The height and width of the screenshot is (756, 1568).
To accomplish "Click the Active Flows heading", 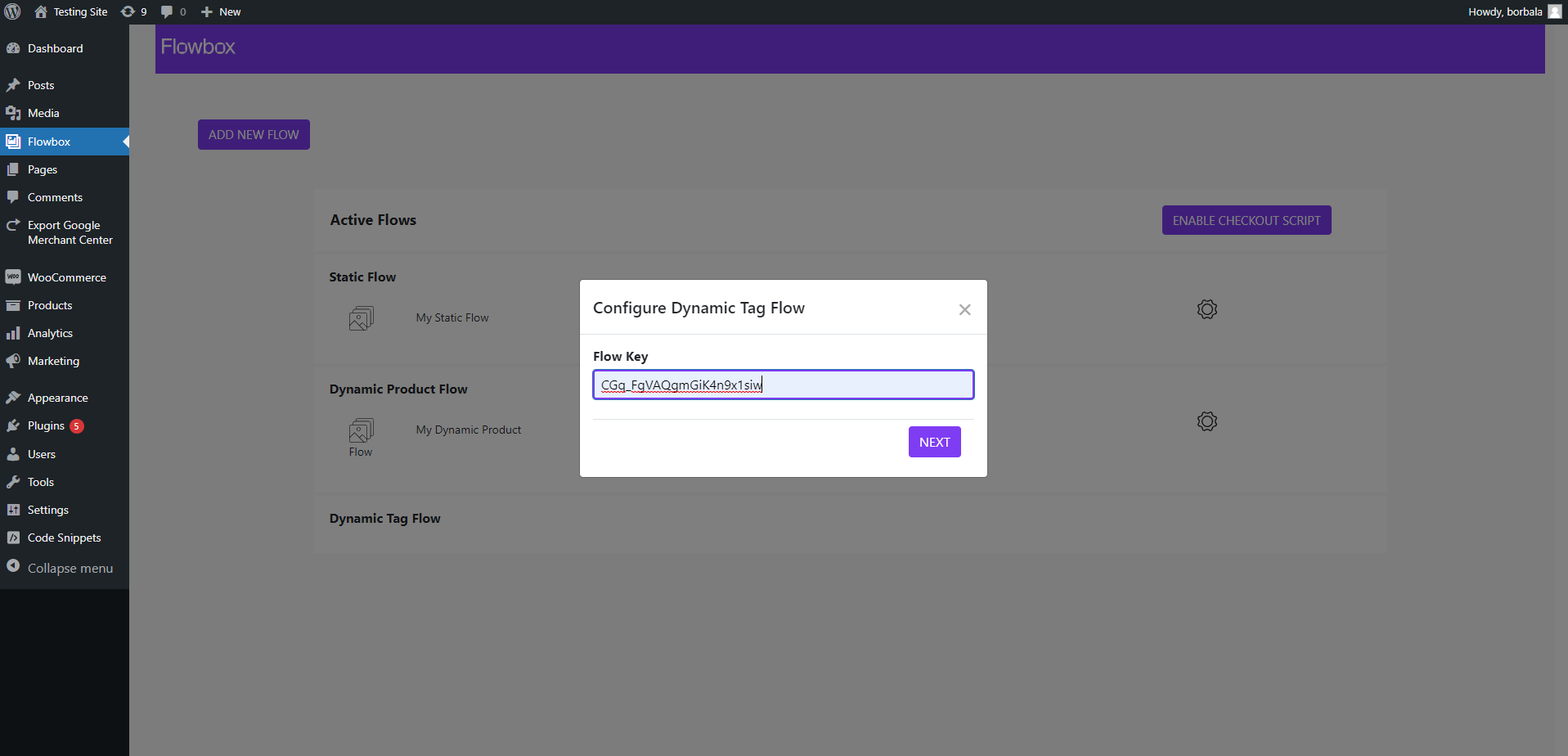I will click(x=373, y=220).
